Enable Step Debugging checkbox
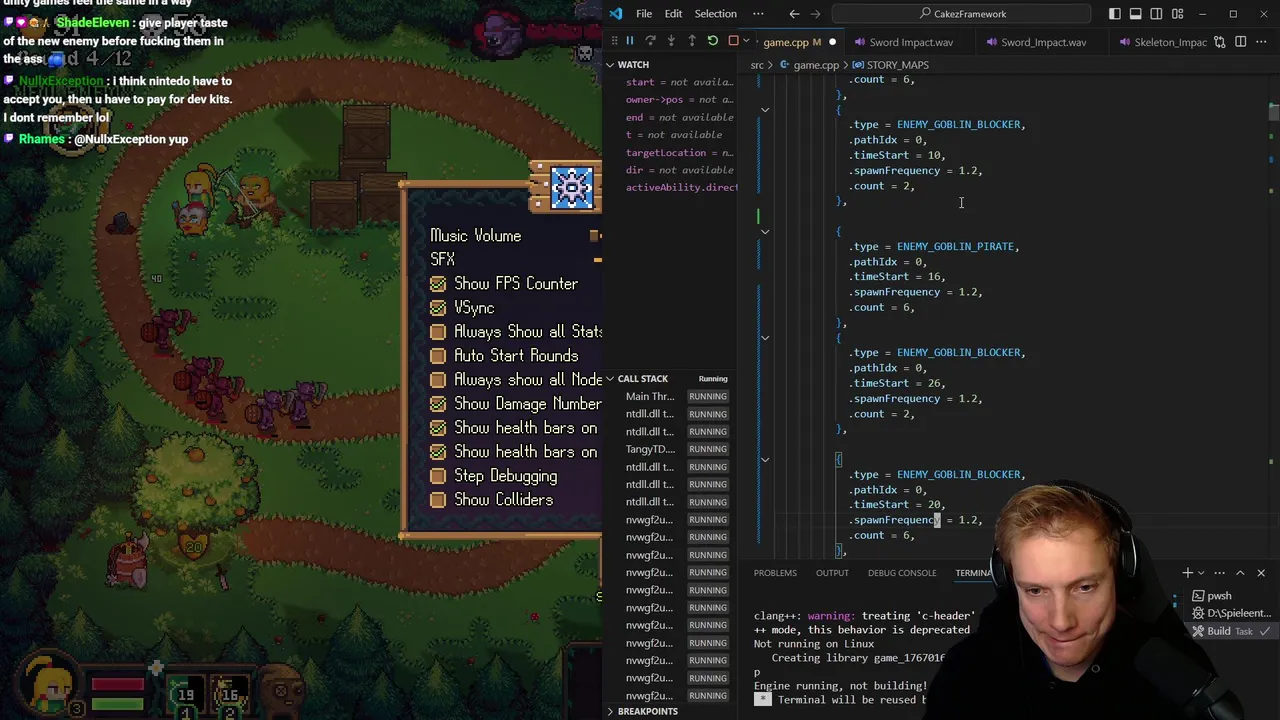This screenshot has height=720, width=1280. 438,476
